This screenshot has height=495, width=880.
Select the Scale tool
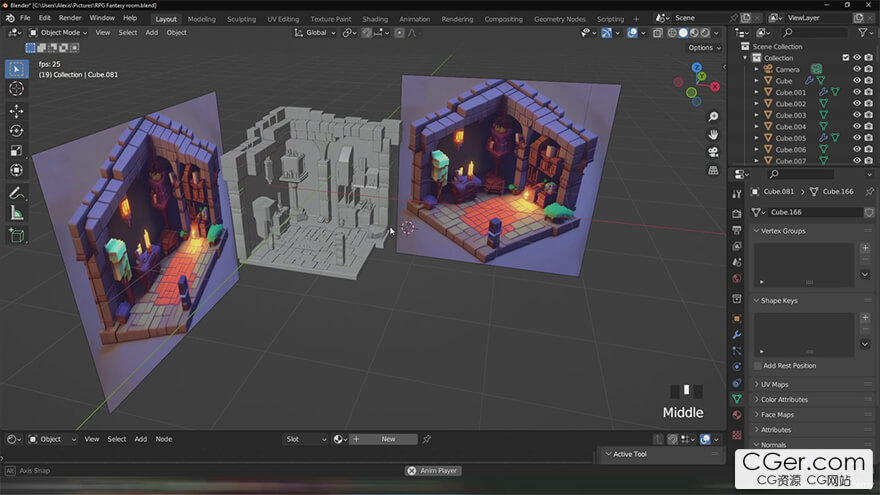(16, 150)
